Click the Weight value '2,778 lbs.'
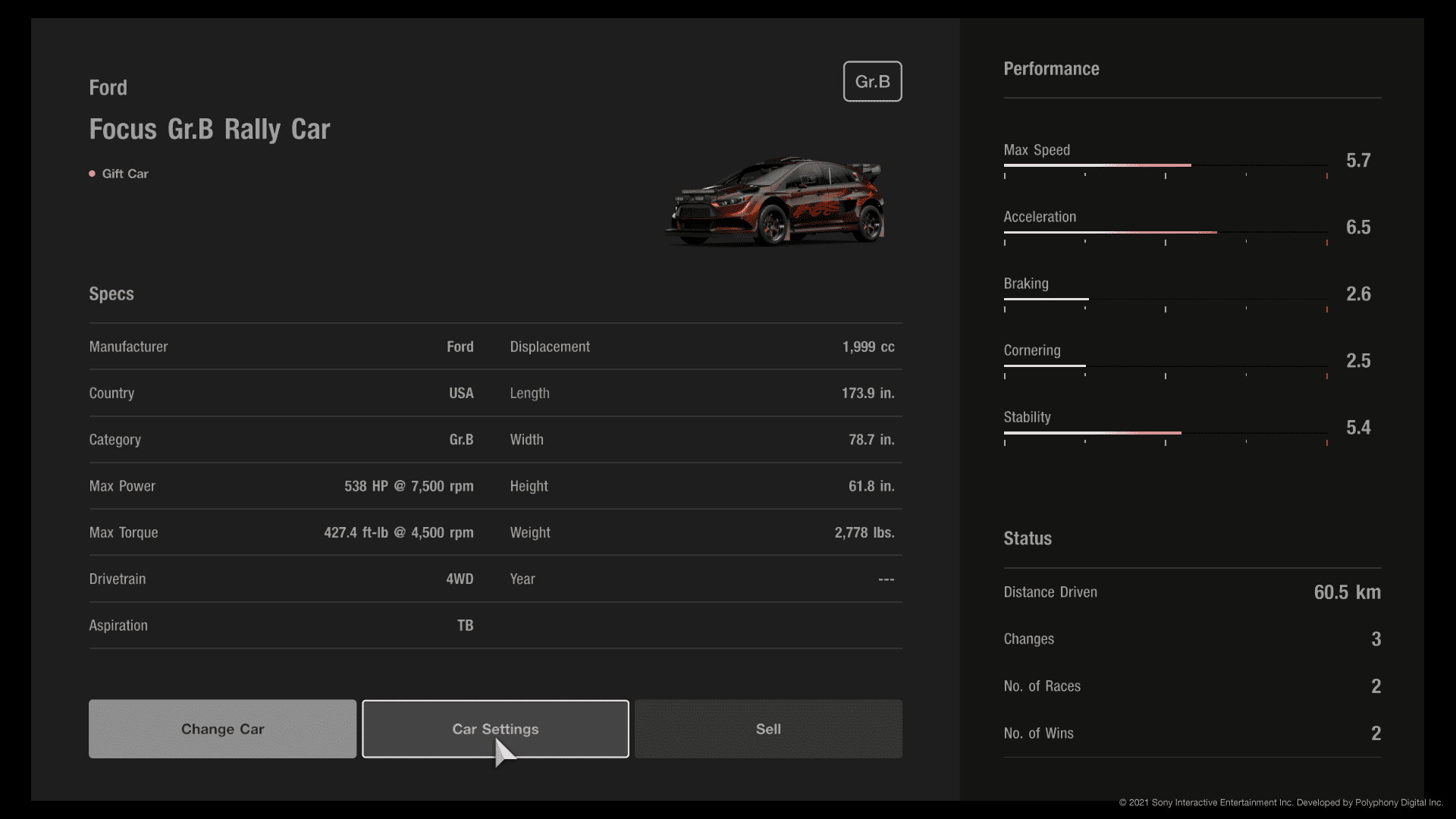This screenshot has width=1456, height=819. coord(864,532)
